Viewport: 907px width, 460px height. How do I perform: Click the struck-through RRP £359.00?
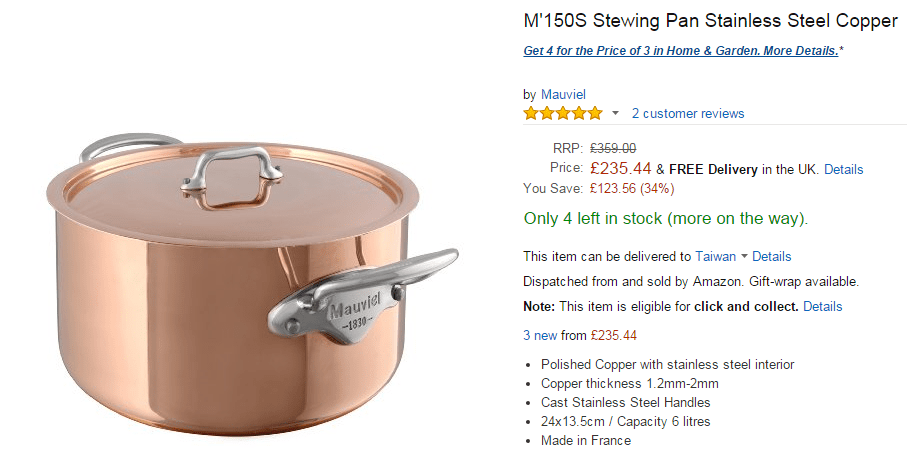[613, 149]
